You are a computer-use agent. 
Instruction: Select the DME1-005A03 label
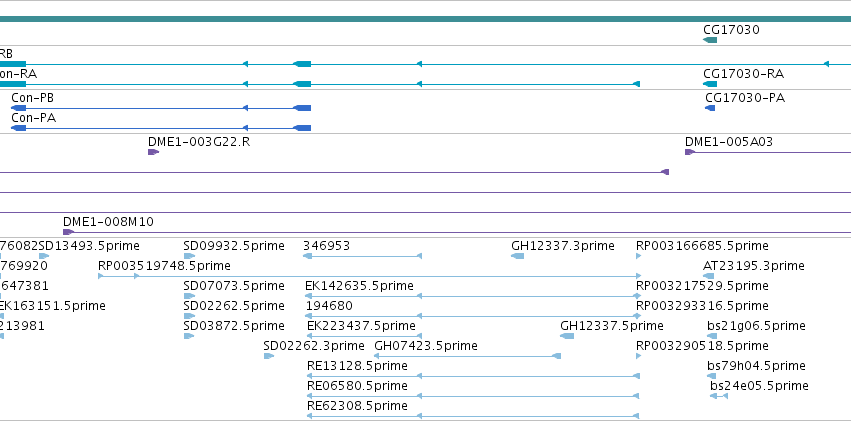click(x=729, y=142)
